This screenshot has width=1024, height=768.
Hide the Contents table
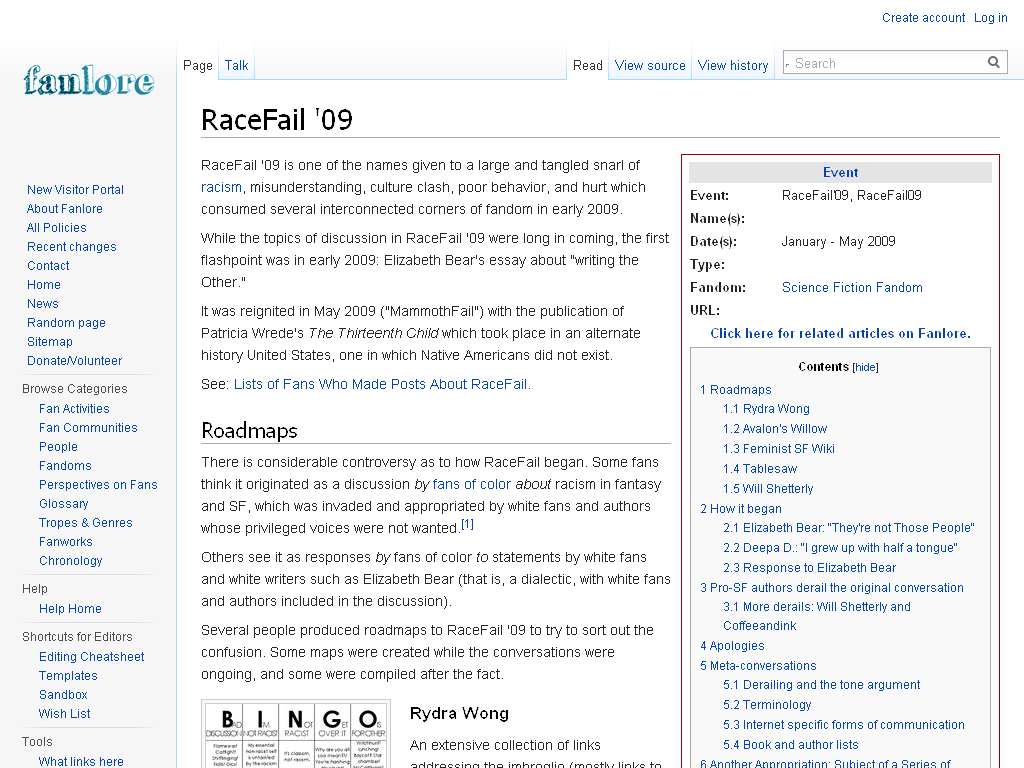pyautogui.click(x=865, y=367)
